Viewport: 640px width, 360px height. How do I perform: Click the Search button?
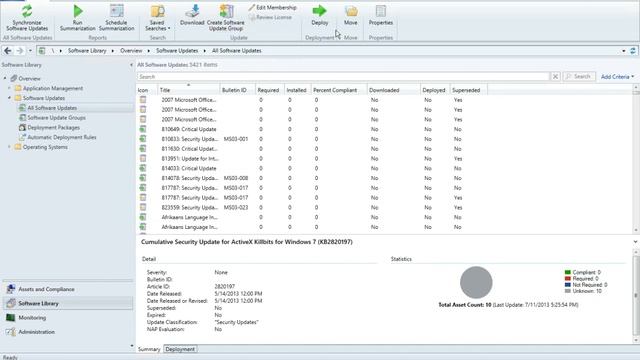pos(579,77)
